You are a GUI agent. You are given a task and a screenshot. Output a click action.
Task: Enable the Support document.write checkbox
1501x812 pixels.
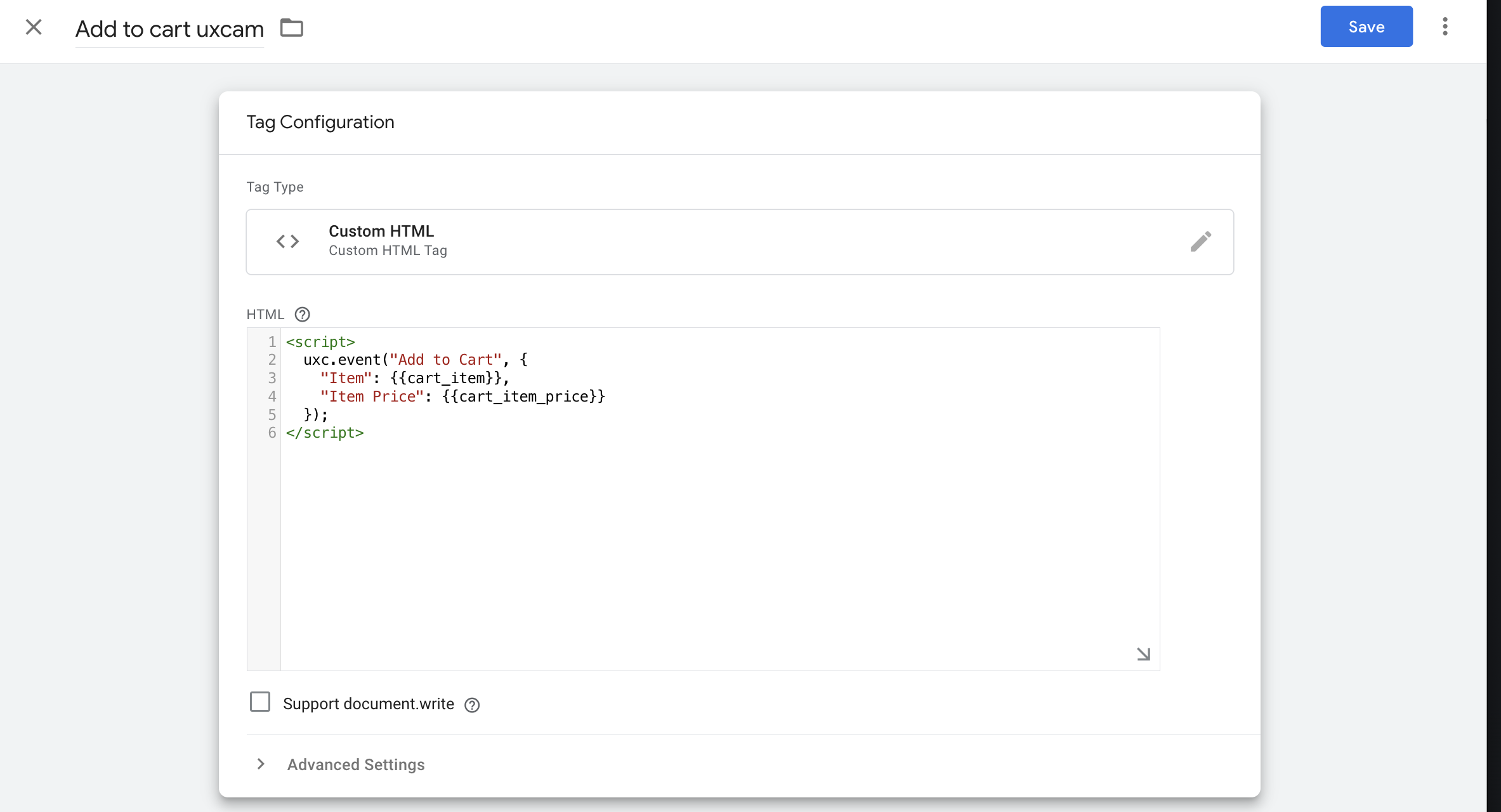click(x=260, y=702)
